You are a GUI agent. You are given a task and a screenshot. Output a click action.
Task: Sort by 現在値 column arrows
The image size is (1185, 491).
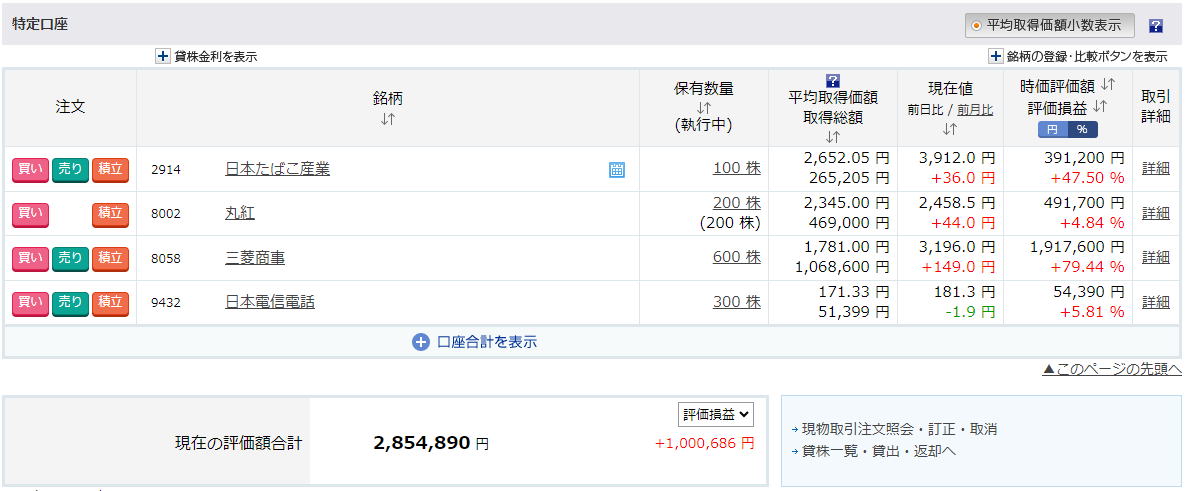pos(950,129)
